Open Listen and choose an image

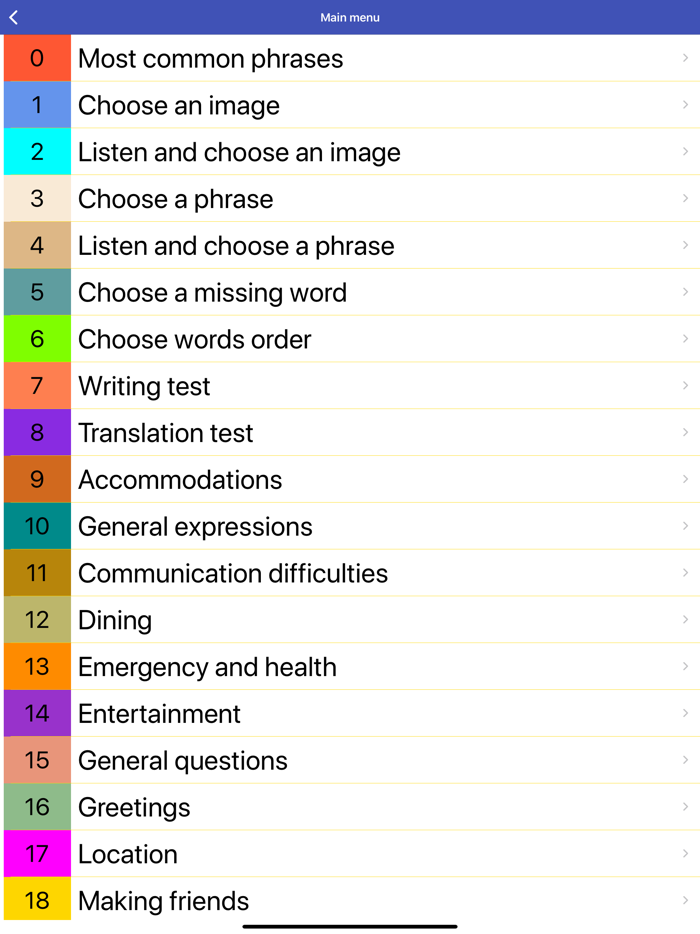click(239, 152)
